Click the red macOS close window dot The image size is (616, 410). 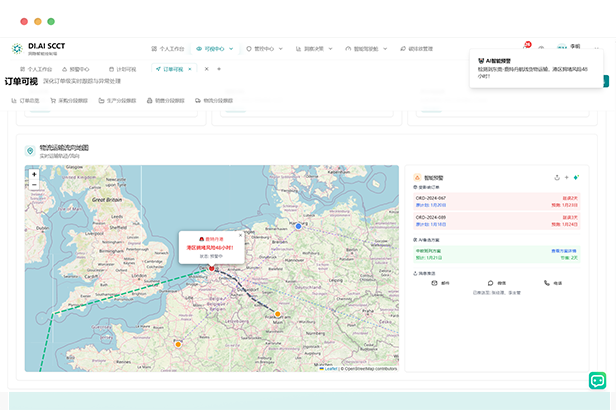tap(24, 22)
